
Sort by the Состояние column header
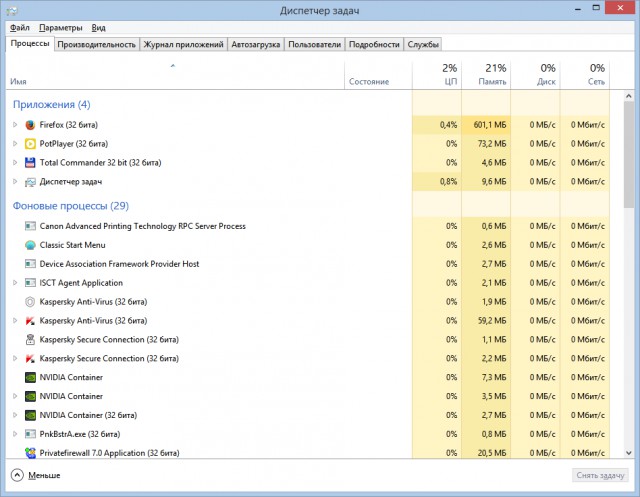click(x=378, y=75)
